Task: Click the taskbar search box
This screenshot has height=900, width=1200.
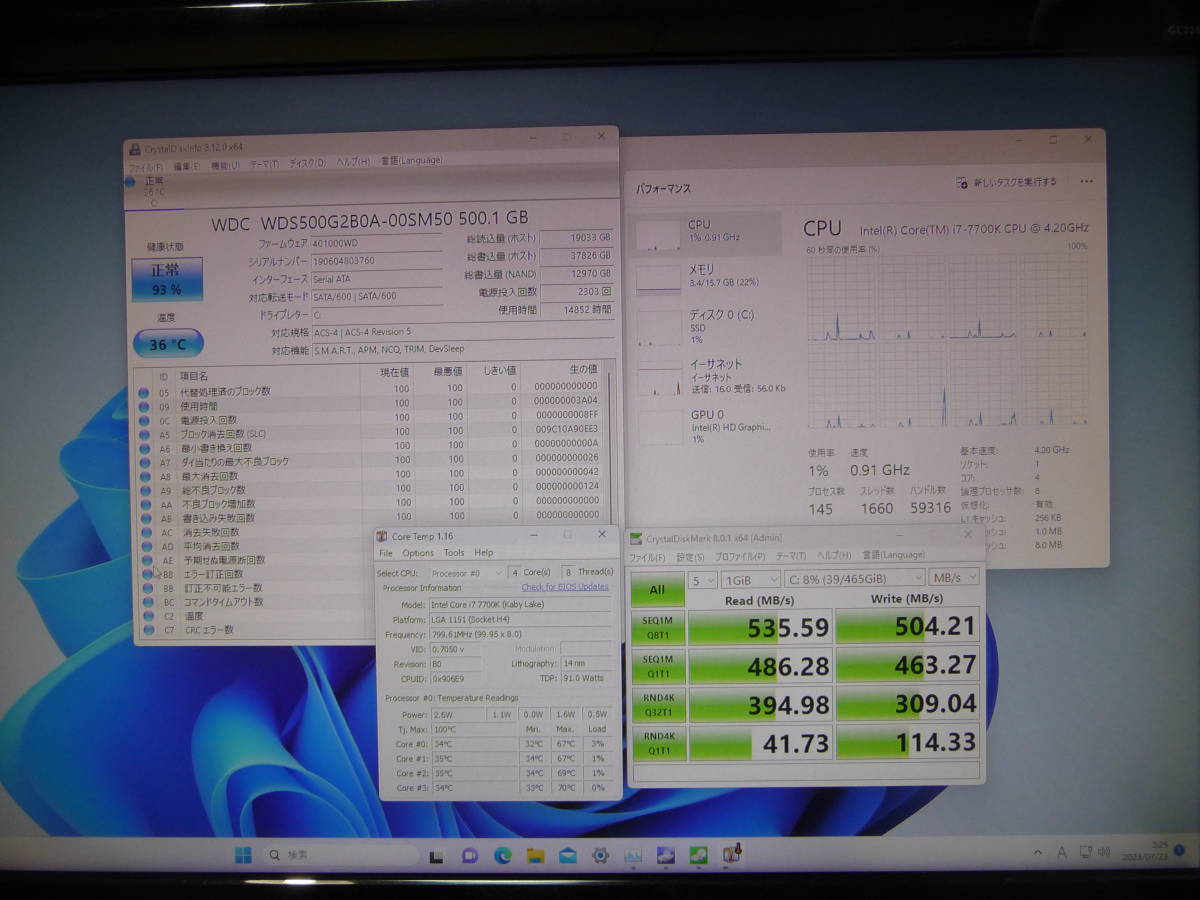Action: (342, 856)
